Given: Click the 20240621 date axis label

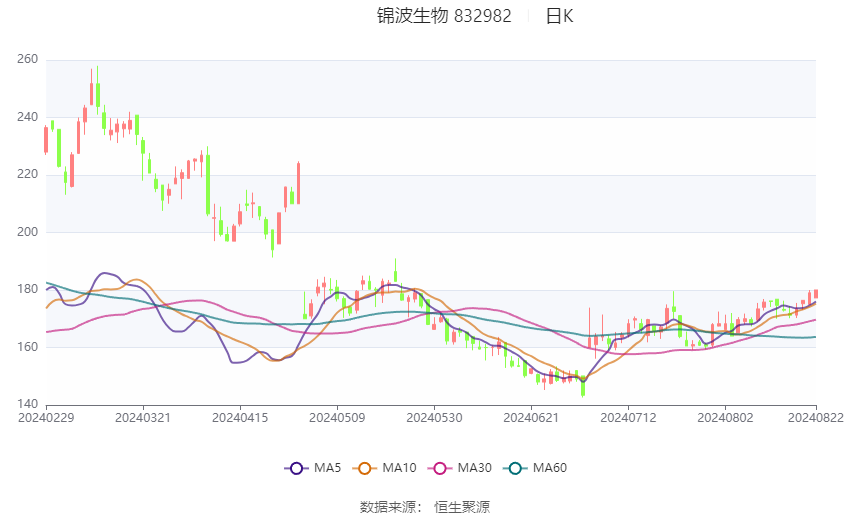Looking at the screenshot, I should [531, 418].
